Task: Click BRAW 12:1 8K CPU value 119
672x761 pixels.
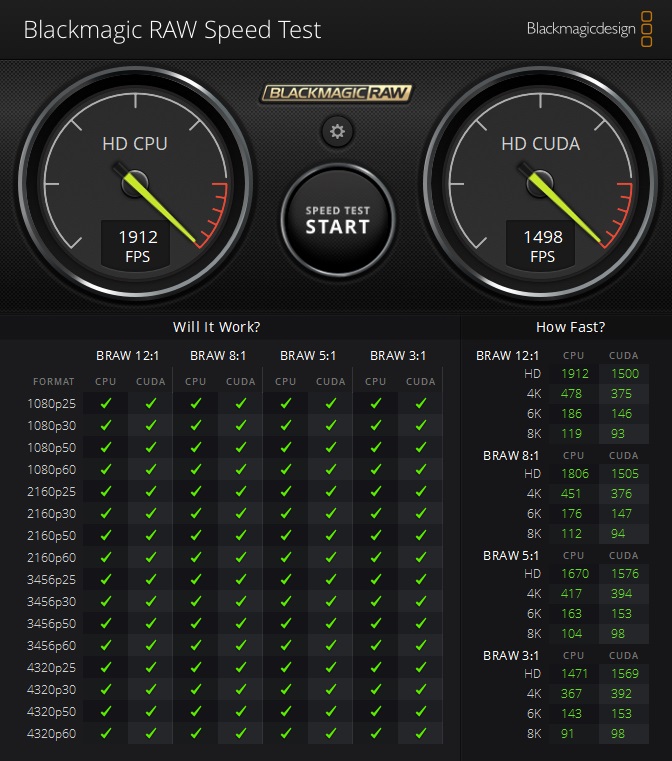Action: pos(571,433)
